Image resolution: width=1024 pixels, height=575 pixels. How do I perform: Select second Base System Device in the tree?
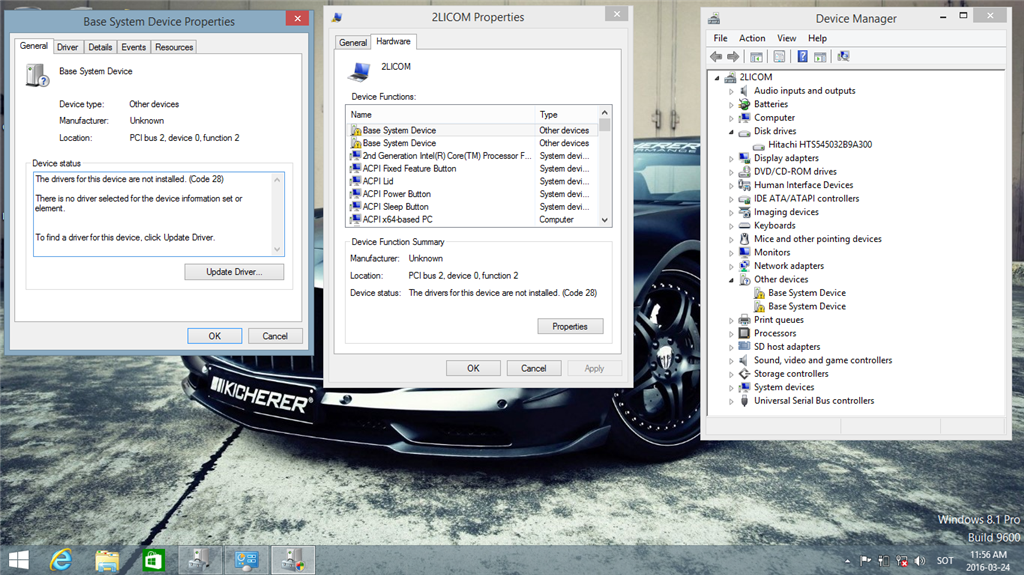click(x=806, y=307)
